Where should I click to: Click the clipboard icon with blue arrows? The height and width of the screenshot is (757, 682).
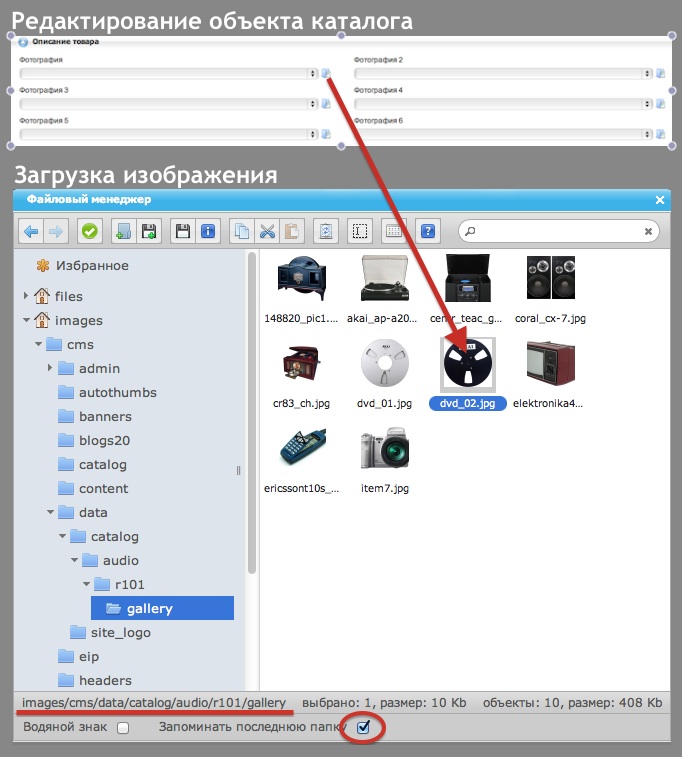[326, 231]
